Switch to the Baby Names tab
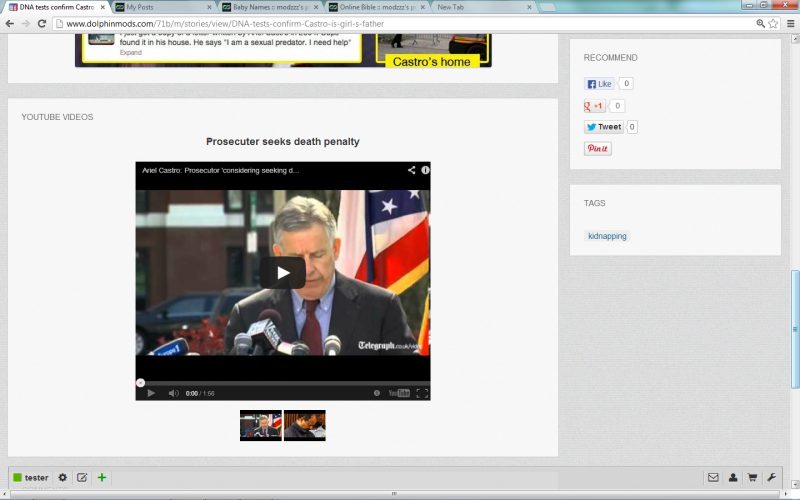 [269, 7]
